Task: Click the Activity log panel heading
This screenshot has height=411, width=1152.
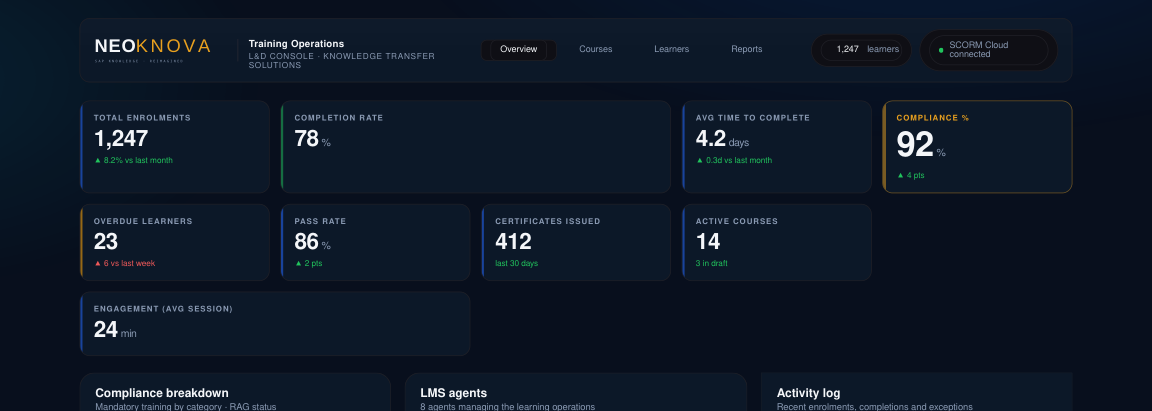Action: [x=808, y=393]
